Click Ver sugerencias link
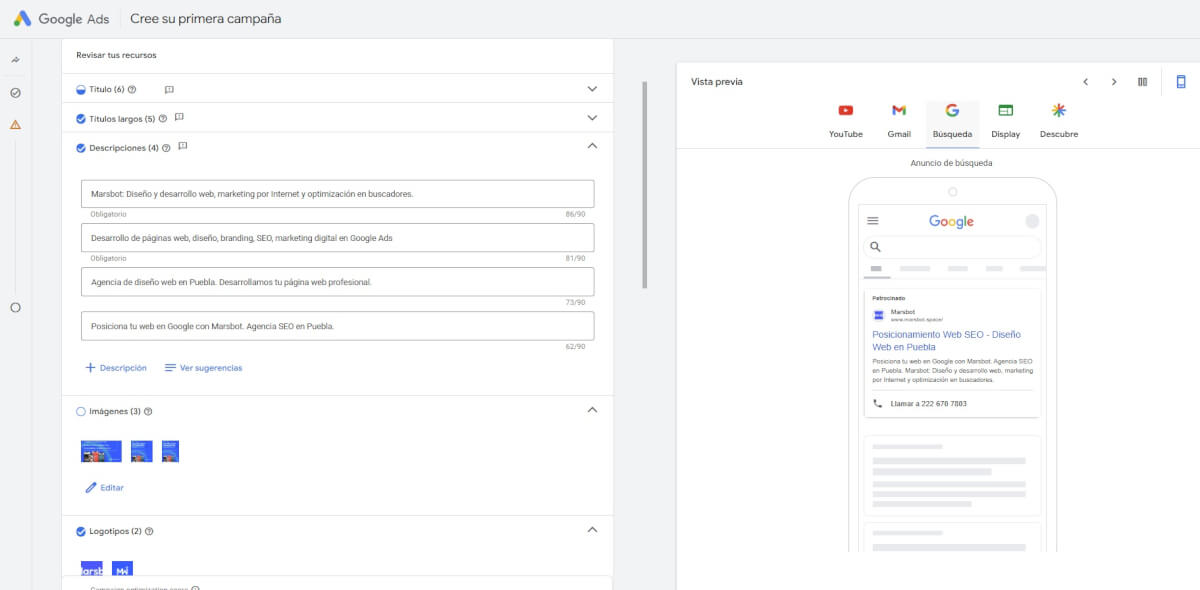This screenshot has height=590, width=1200. 203,368
